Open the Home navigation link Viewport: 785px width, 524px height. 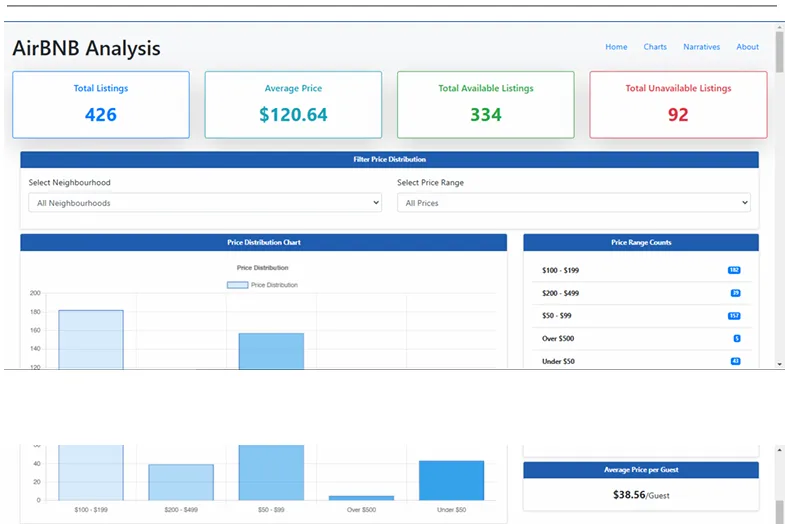coord(616,47)
